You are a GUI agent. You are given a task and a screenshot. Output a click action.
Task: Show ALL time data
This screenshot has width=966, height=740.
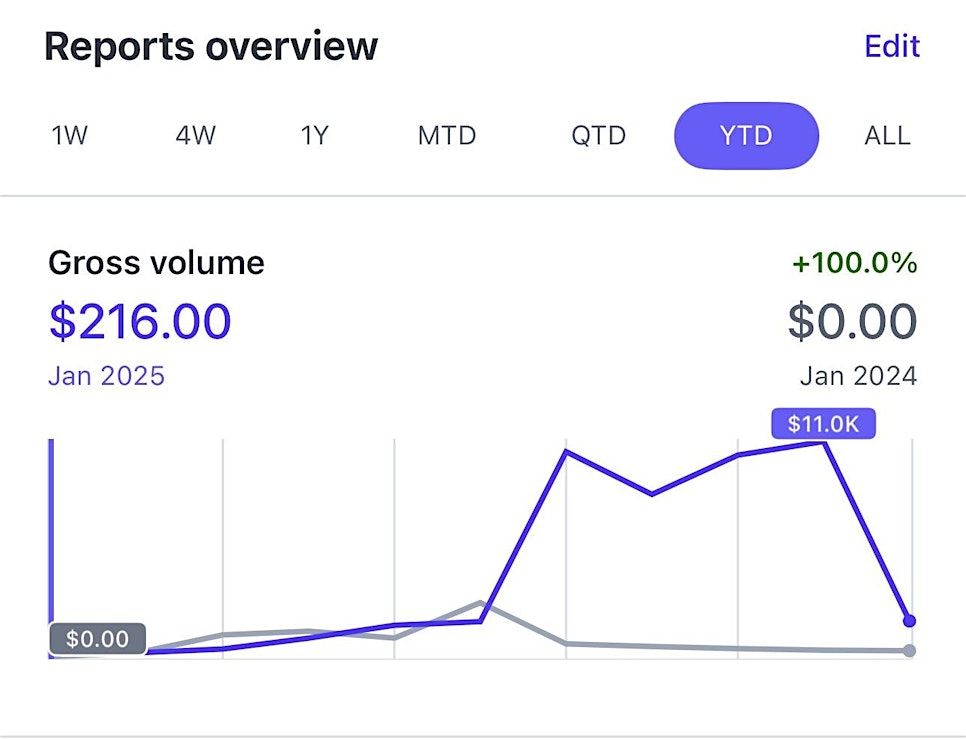click(x=887, y=135)
